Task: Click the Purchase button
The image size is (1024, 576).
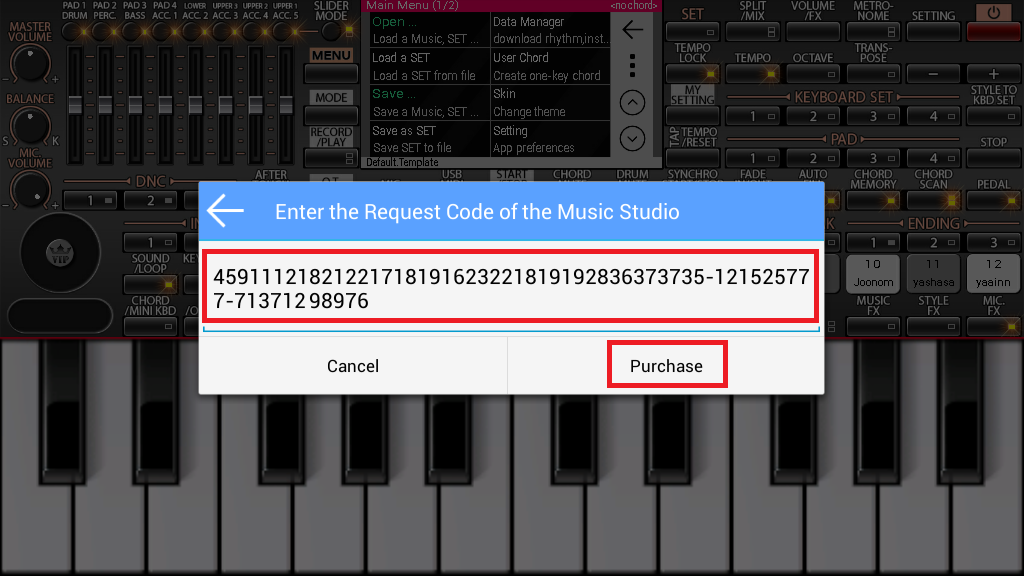Action: tap(666, 366)
